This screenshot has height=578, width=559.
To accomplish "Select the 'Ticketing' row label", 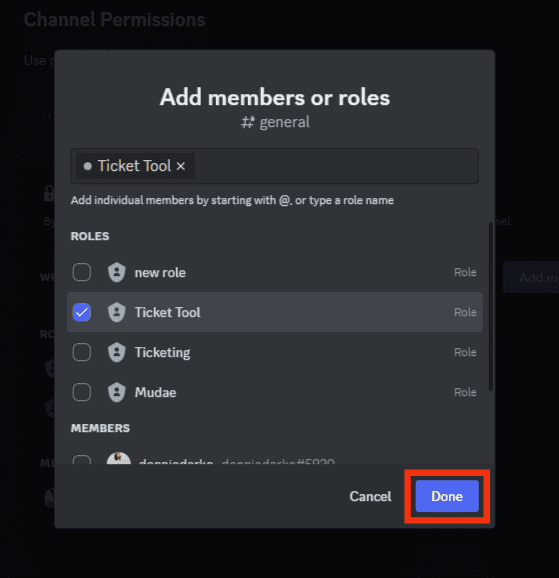I will point(162,353).
